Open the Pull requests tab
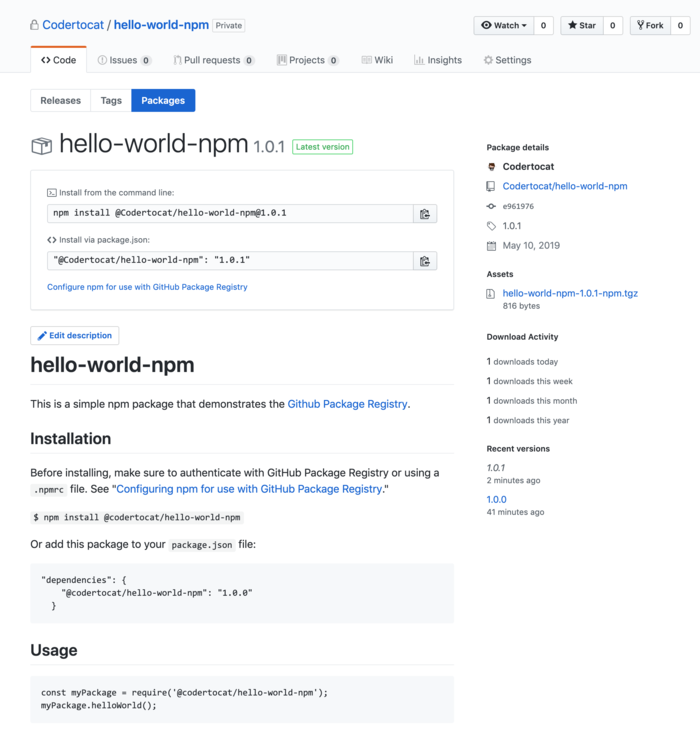Image resolution: width=700 pixels, height=744 pixels. pyautogui.click(x=214, y=60)
